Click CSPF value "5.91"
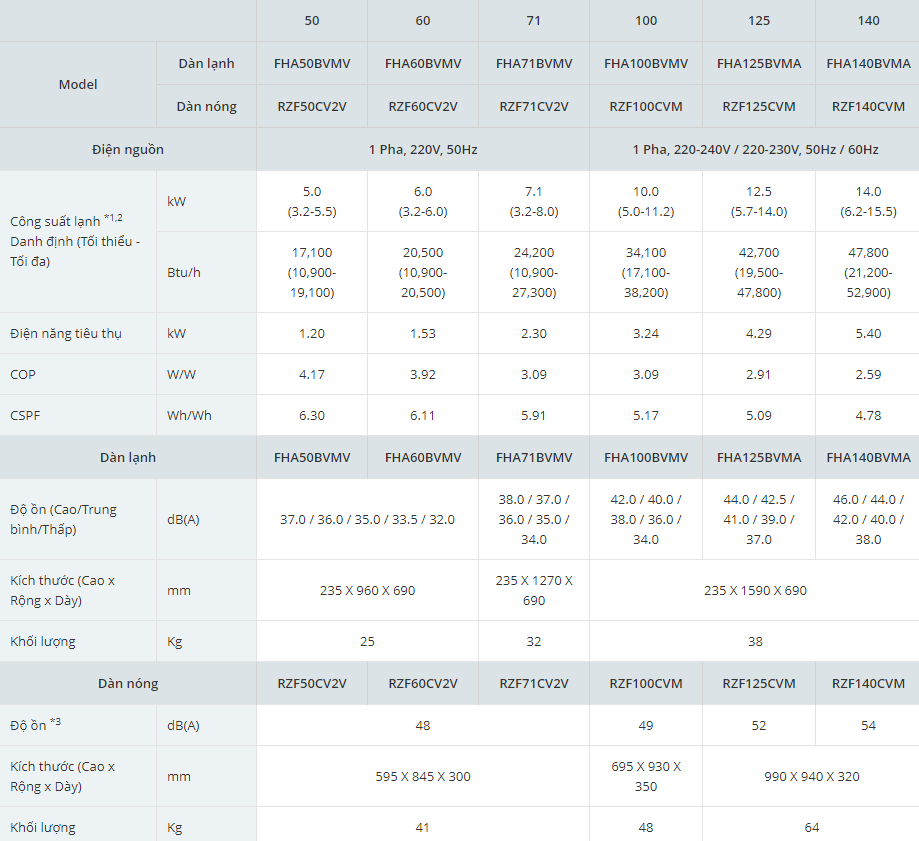Image resolution: width=919 pixels, height=841 pixels. coord(533,416)
